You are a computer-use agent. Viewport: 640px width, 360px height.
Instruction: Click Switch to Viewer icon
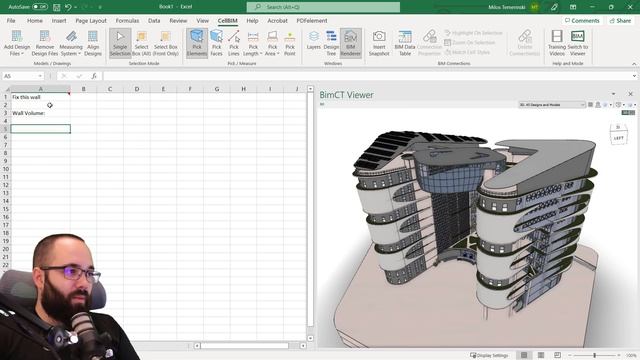(578, 36)
